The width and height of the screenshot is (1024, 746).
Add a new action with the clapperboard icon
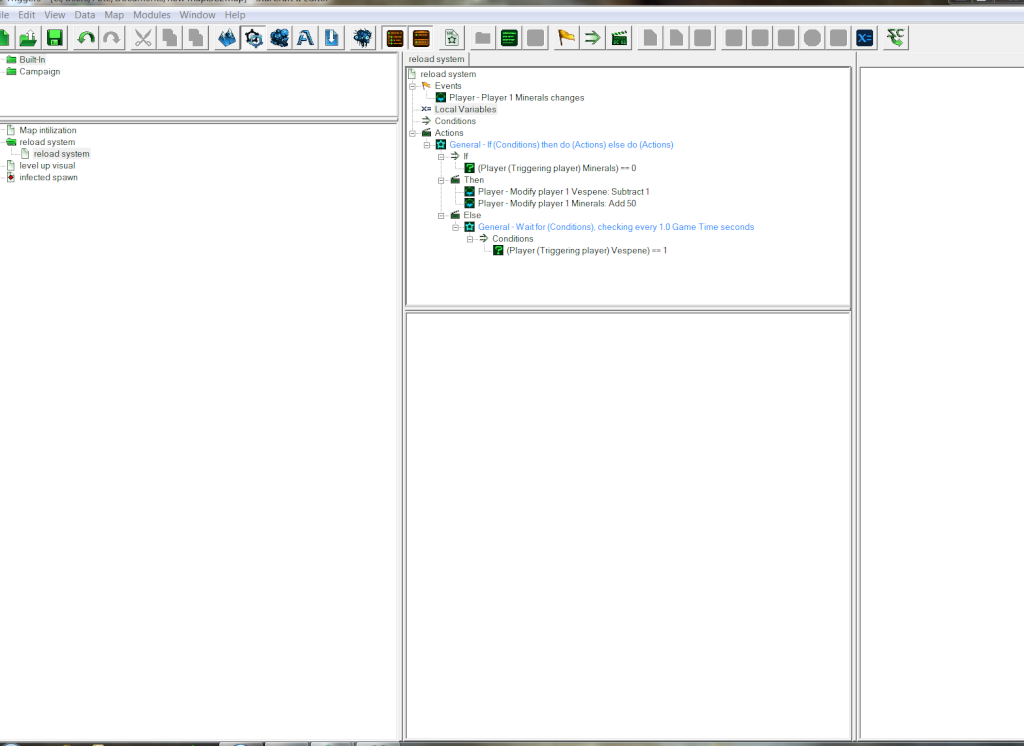[x=619, y=38]
